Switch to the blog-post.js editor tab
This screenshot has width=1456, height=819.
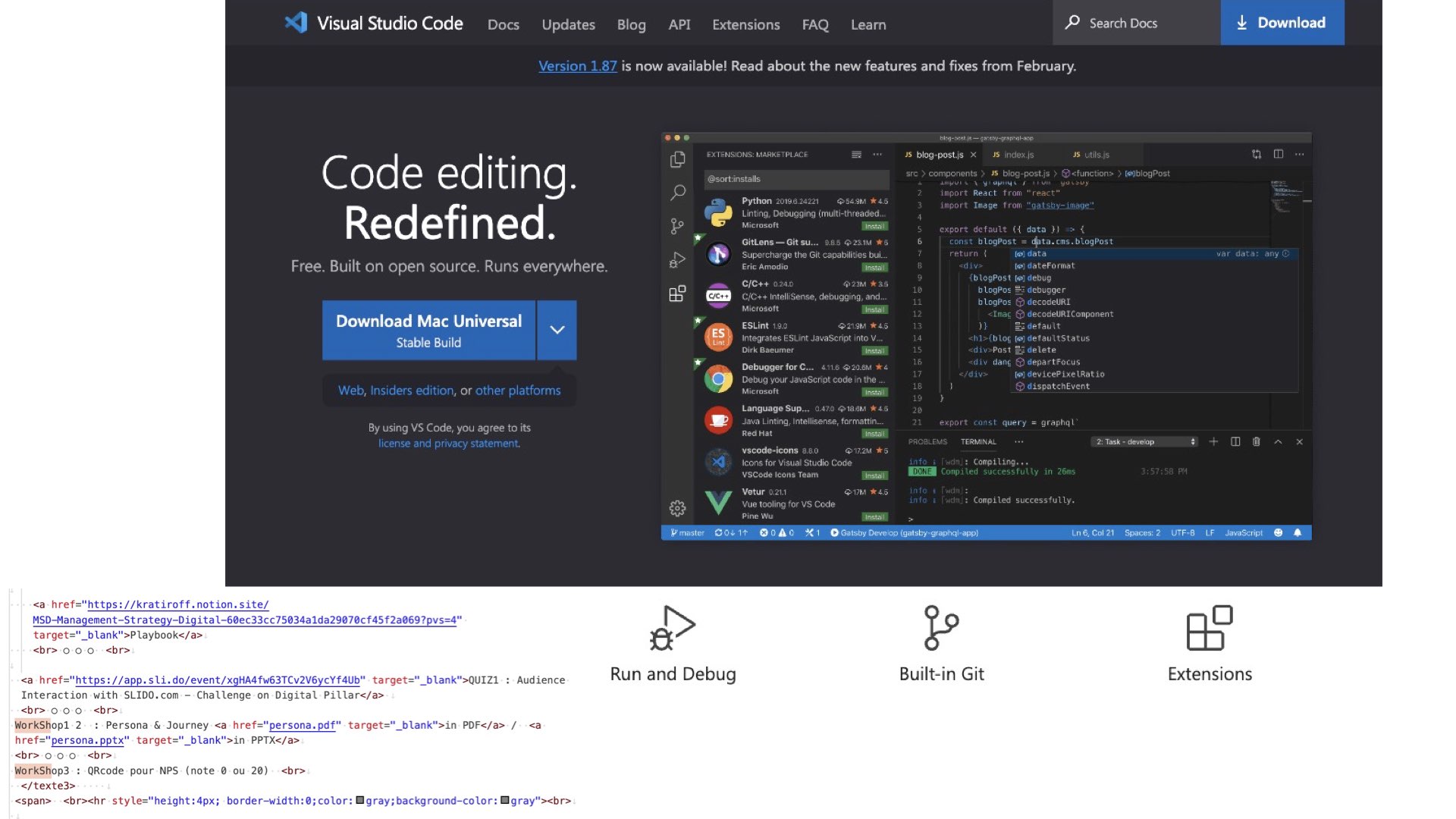click(x=939, y=155)
